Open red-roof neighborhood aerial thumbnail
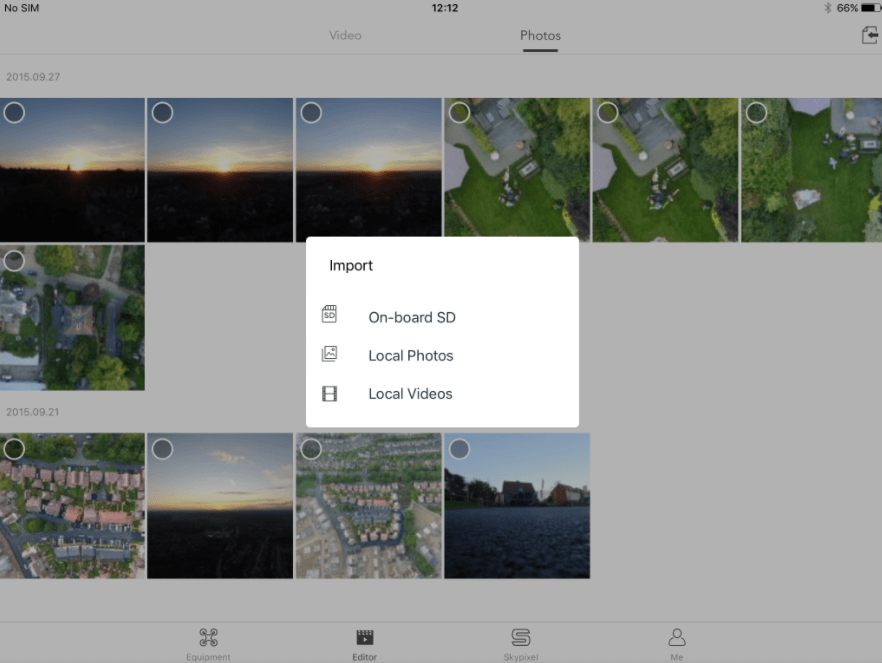882x663 pixels. pos(72,506)
